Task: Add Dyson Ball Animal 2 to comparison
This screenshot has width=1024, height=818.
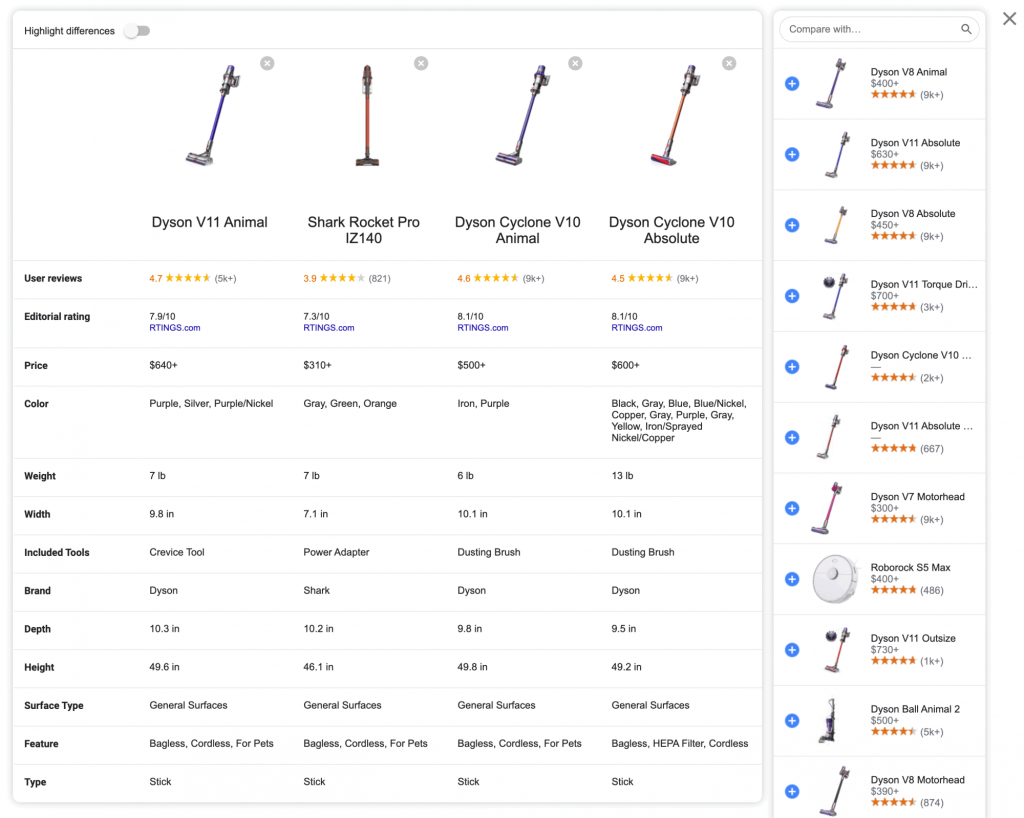Action: click(792, 721)
